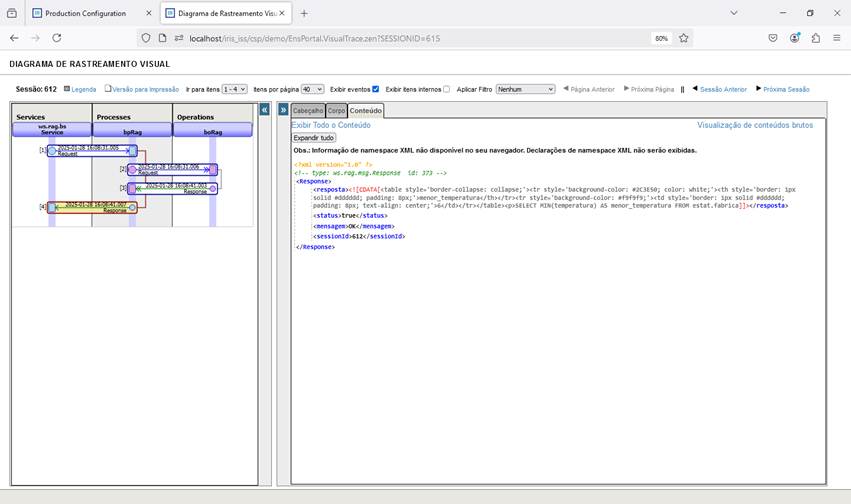
Task: Check Versão para Impressão box
Action: coord(108,89)
